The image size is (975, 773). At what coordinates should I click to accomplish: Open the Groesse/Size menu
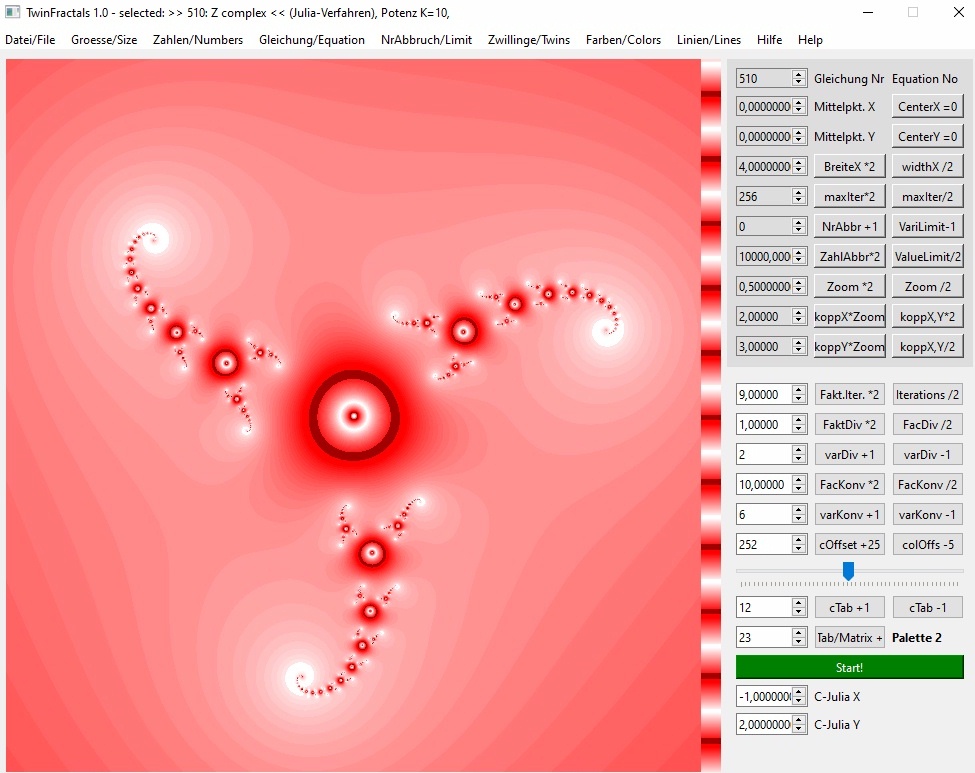104,40
